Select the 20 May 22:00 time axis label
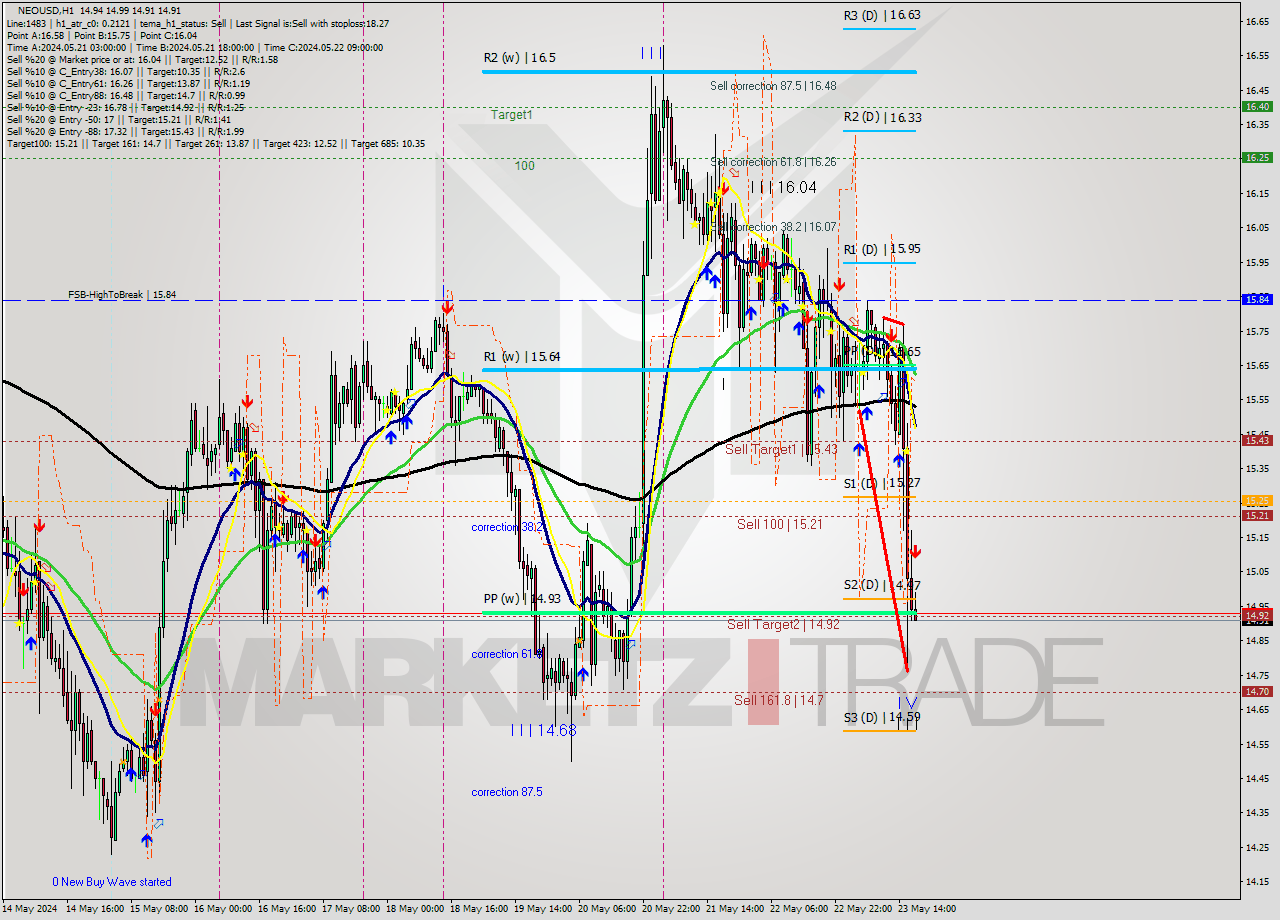 669,909
